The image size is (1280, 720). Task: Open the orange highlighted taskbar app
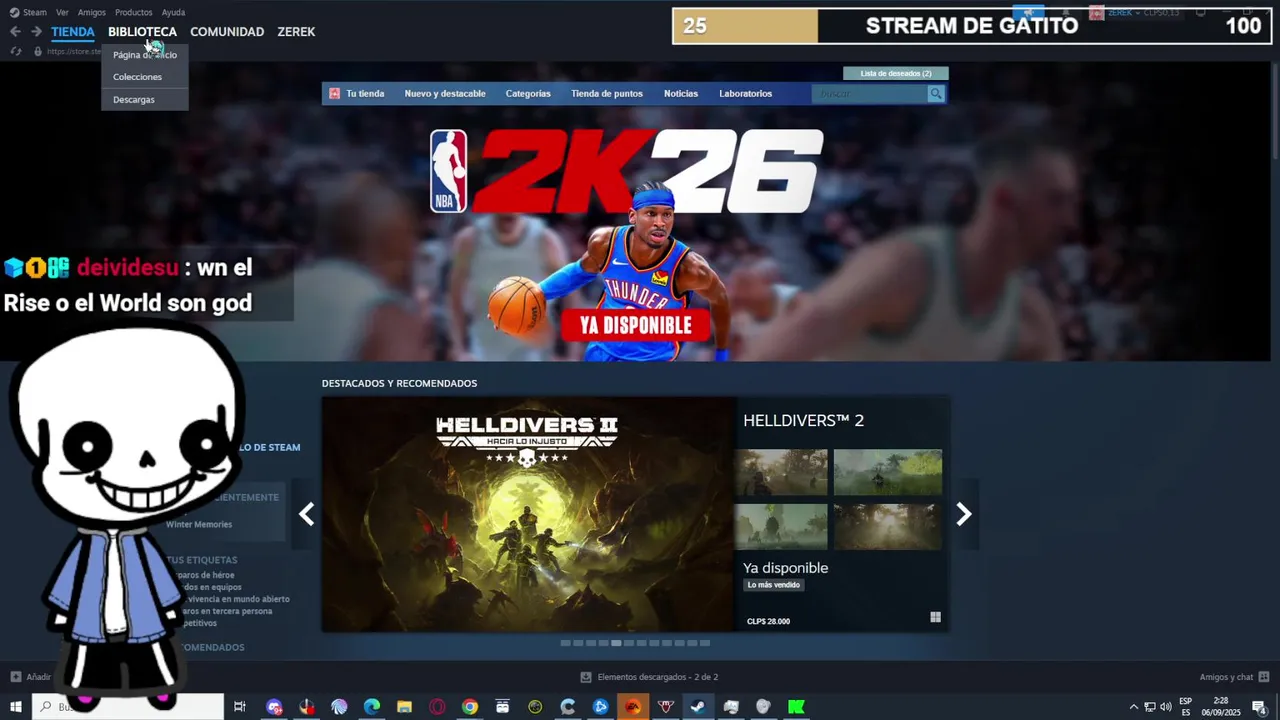(633, 707)
